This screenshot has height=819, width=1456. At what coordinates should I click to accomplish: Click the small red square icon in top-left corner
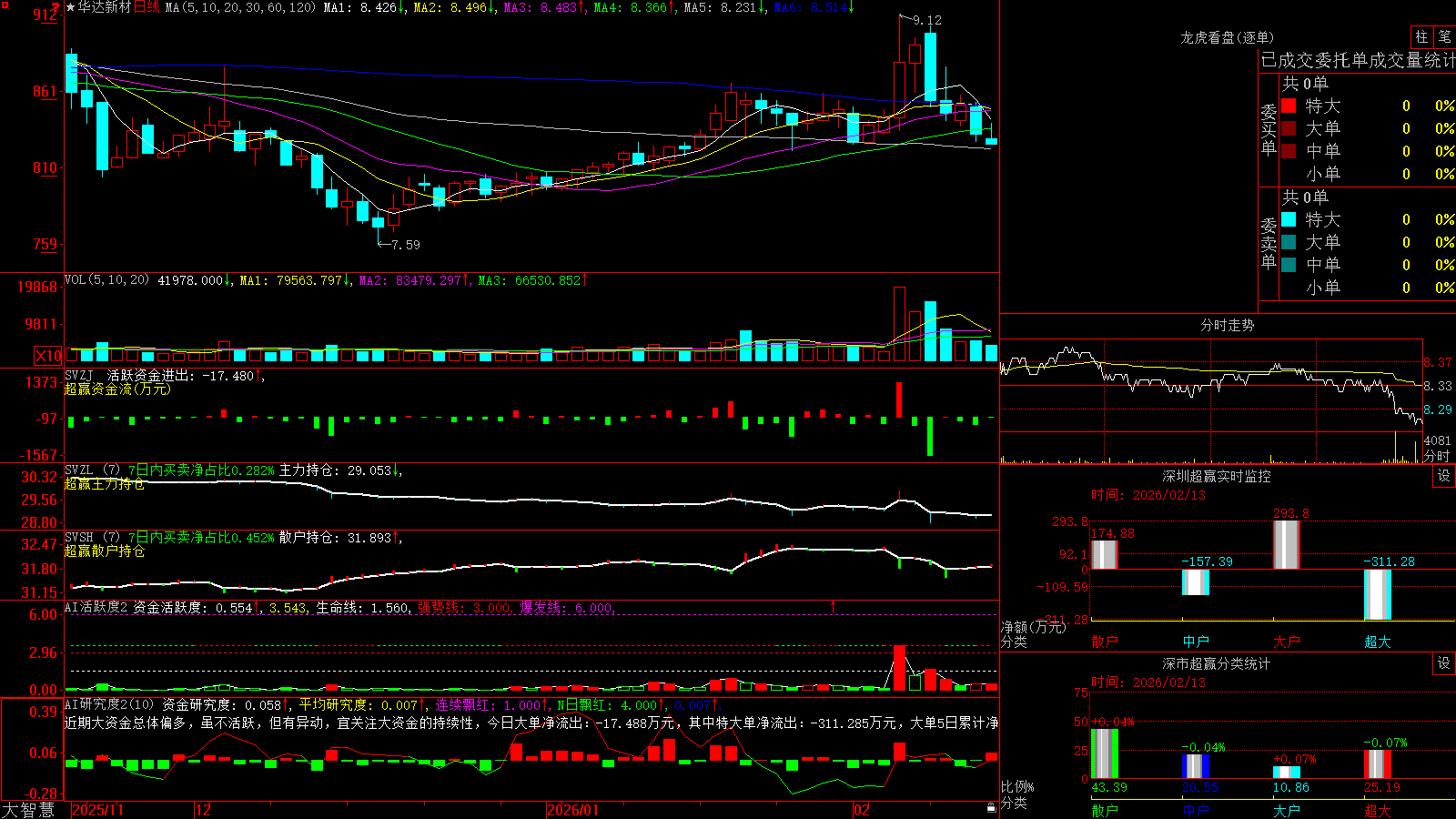[5, 5]
